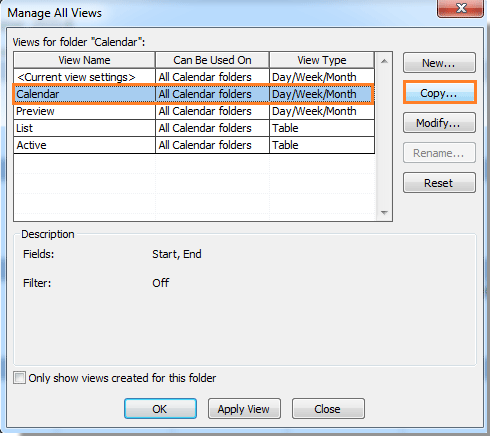
Task: Click the Can Be Used On column header
Action: coord(212,60)
